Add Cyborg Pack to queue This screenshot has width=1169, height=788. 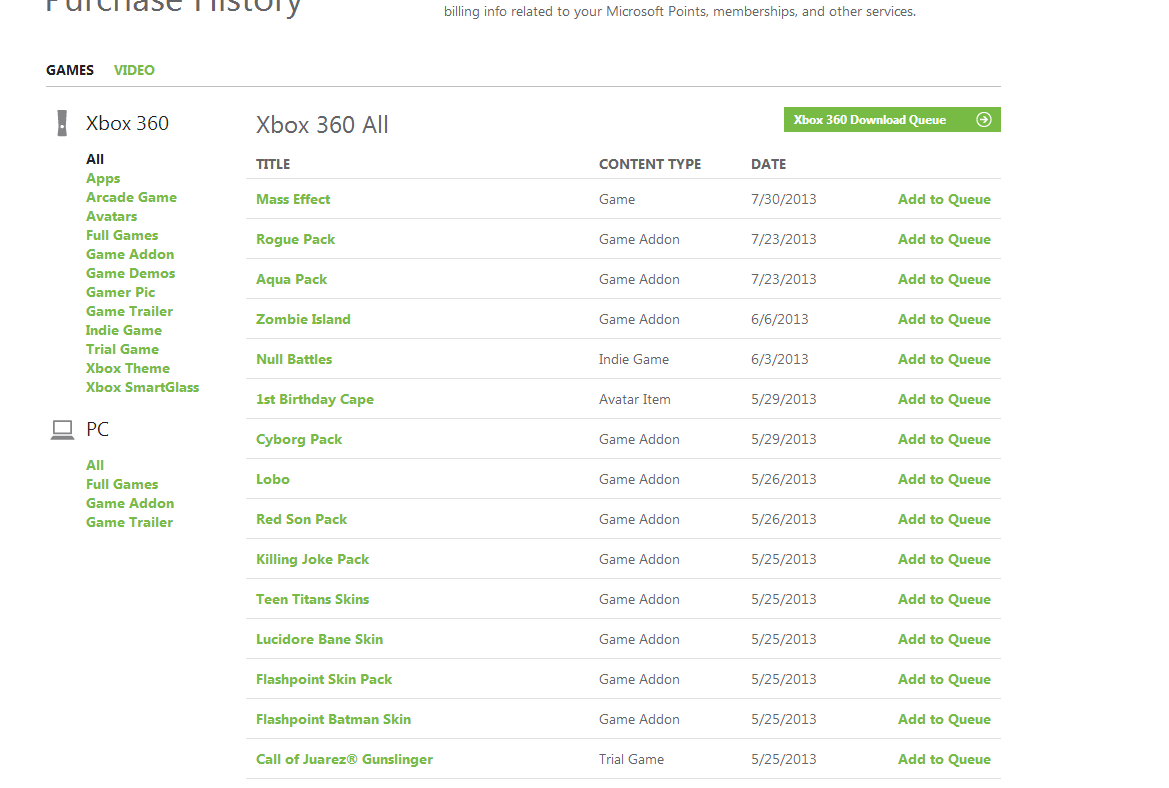pyautogui.click(x=944, y=439)
